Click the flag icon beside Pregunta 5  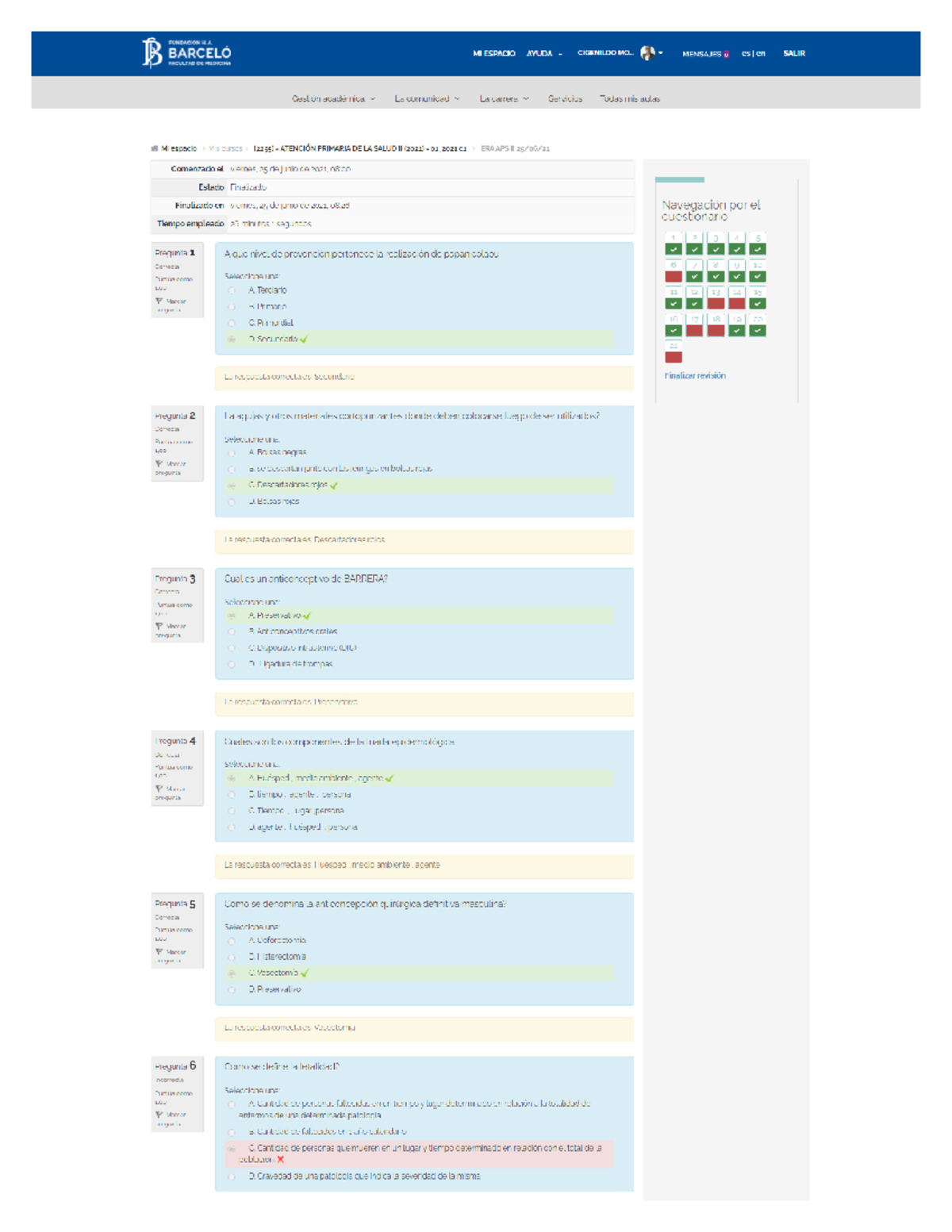(x=159, y=952)
